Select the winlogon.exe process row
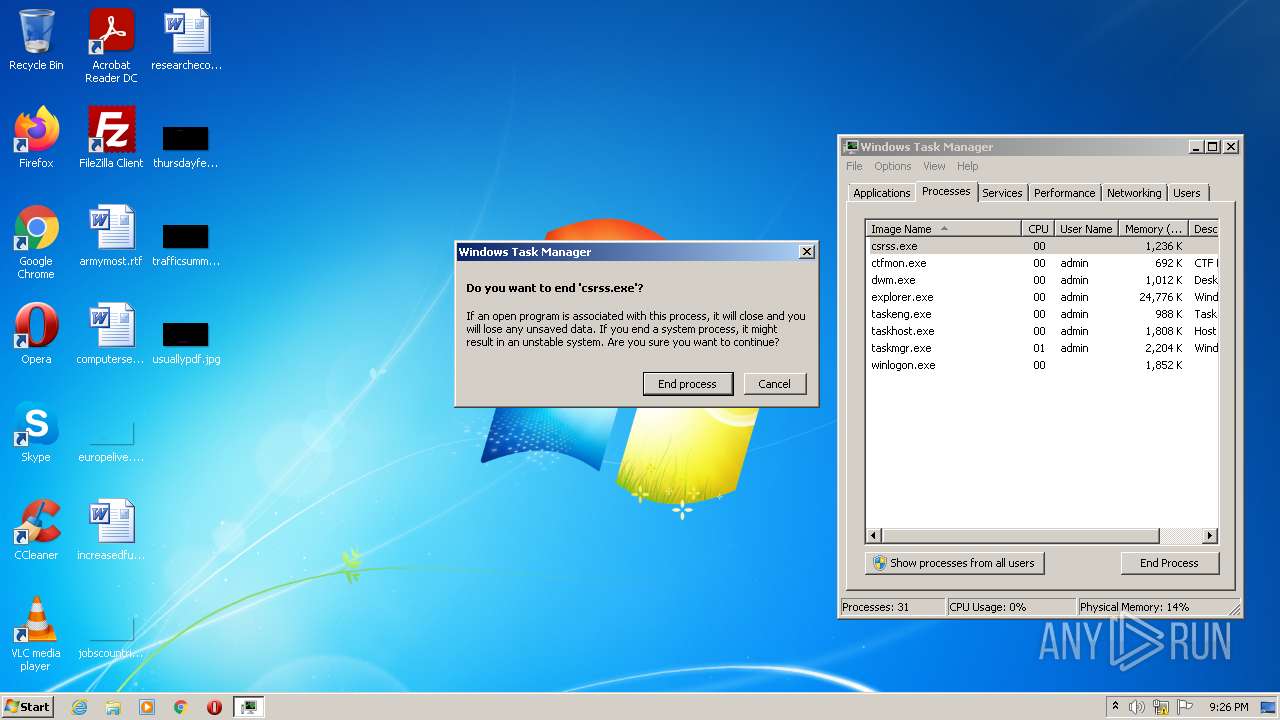This screenshot has height=720, width=1280. (1042, 365)
